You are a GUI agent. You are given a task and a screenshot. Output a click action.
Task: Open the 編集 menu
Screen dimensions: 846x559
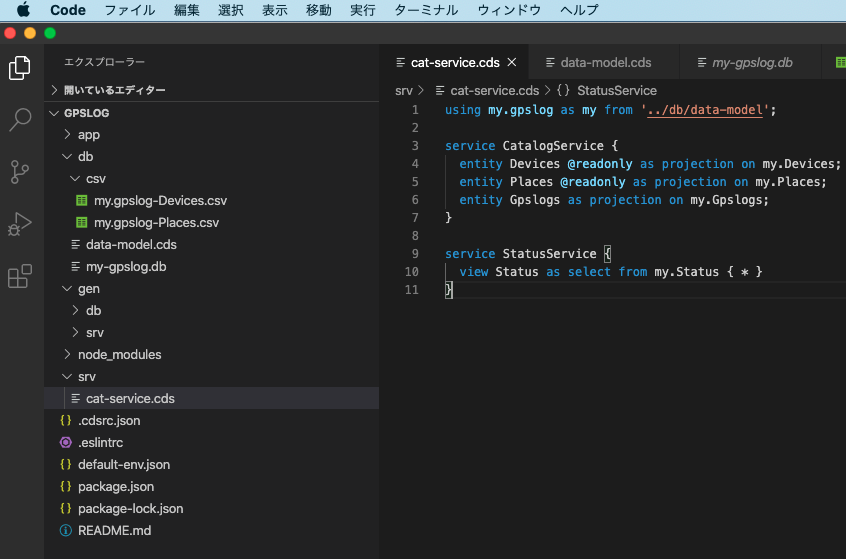click(x=187, y=10)
